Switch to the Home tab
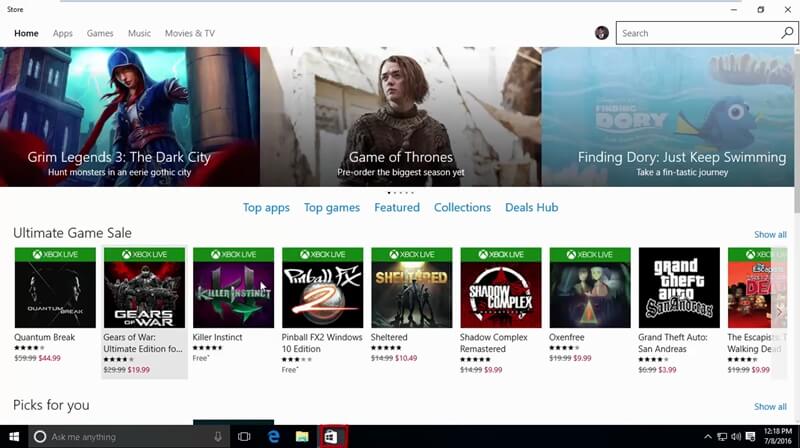The height and width of the screenshot is (448, 800). click(26, 33)
